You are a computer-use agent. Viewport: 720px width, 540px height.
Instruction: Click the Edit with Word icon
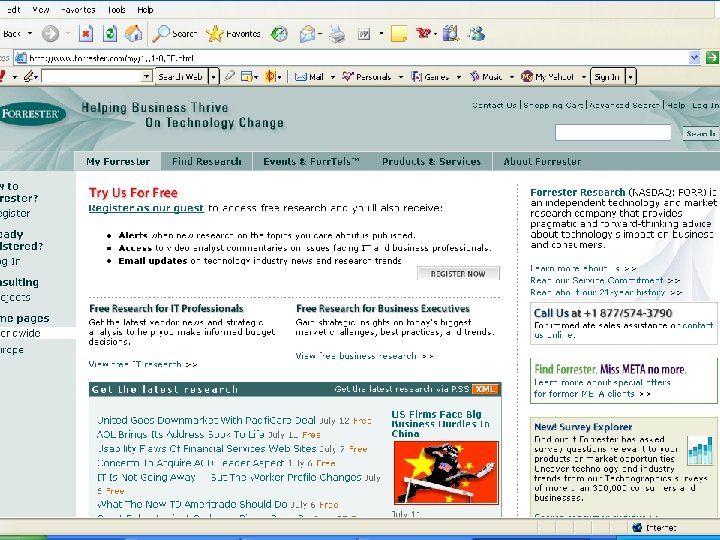point(364,34)
